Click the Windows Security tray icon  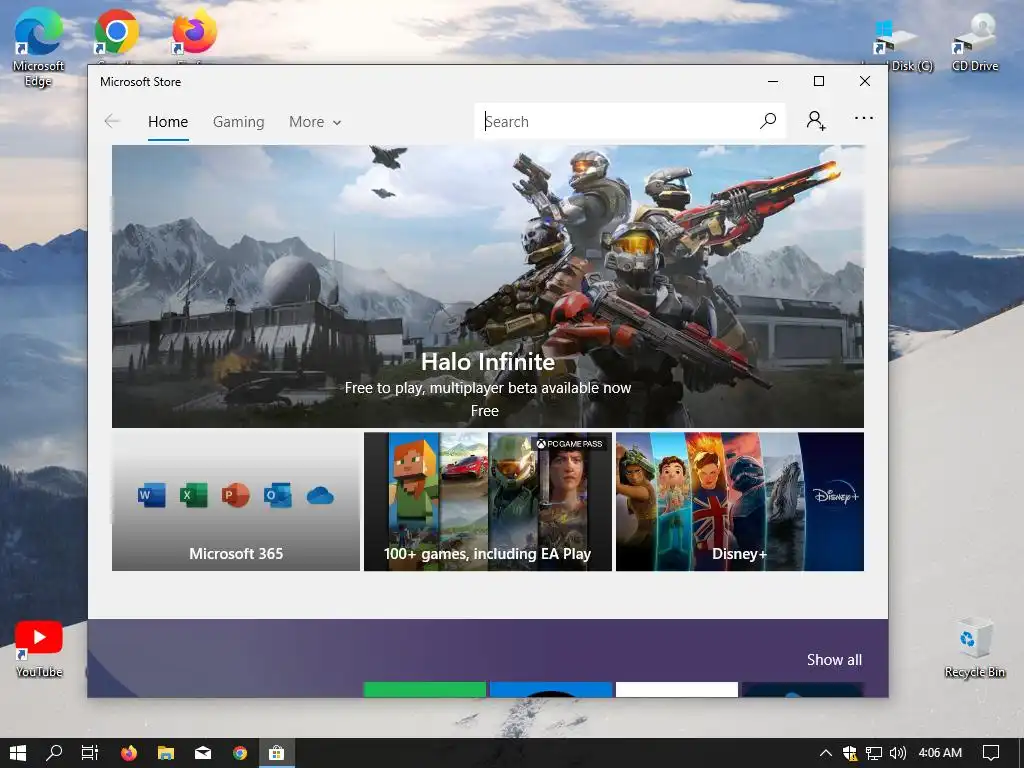click(850, 753)
